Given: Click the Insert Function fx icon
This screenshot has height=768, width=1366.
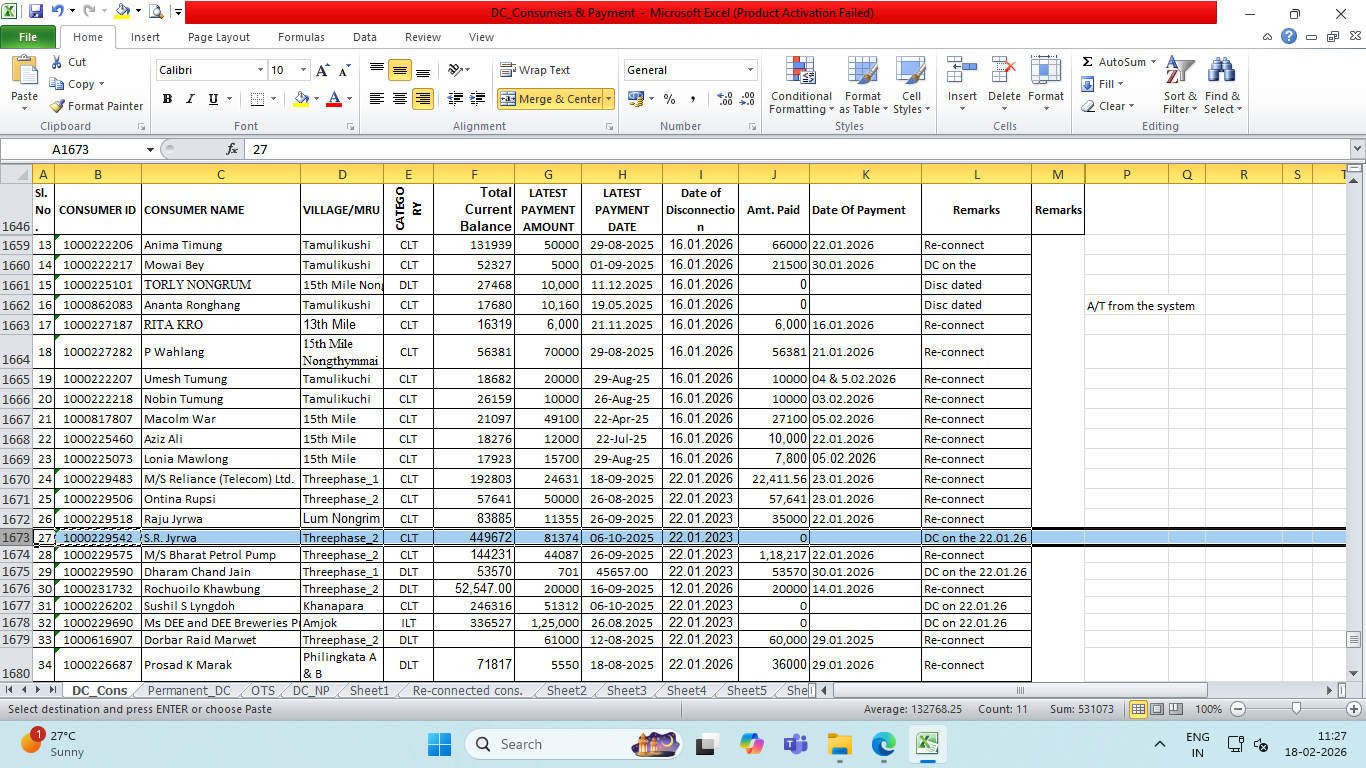Looking at the screenshot, I should (x=232, y=149).
